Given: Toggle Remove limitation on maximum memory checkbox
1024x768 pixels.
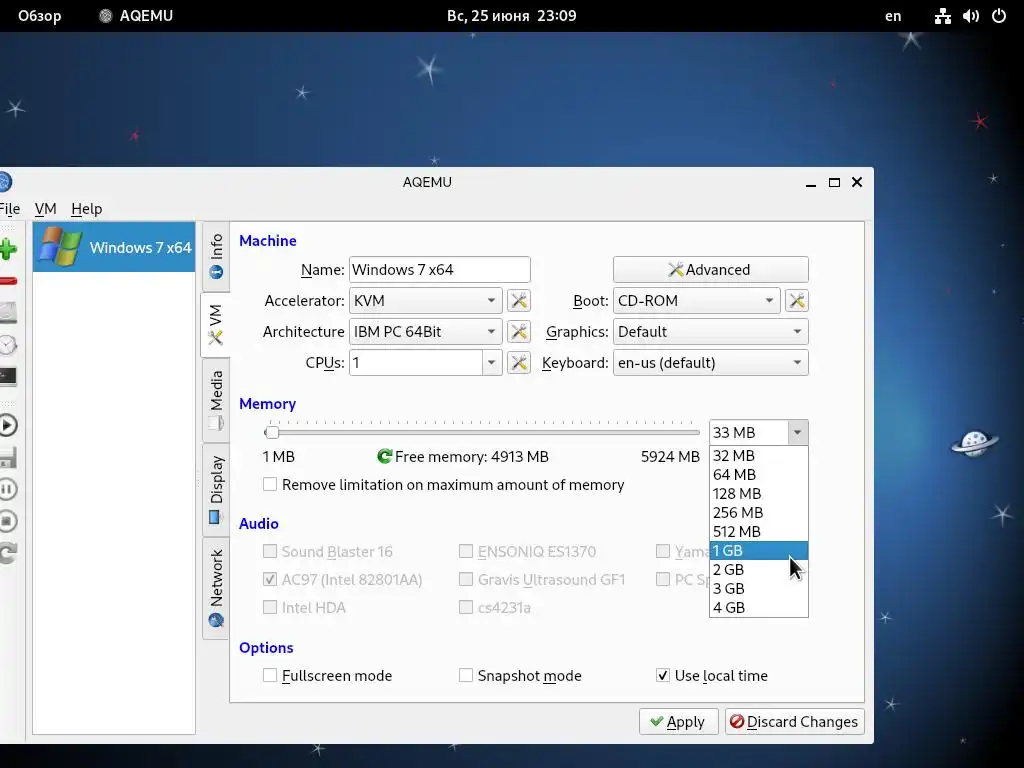Looking at the screenshot, I should click(x=270, y=485).
